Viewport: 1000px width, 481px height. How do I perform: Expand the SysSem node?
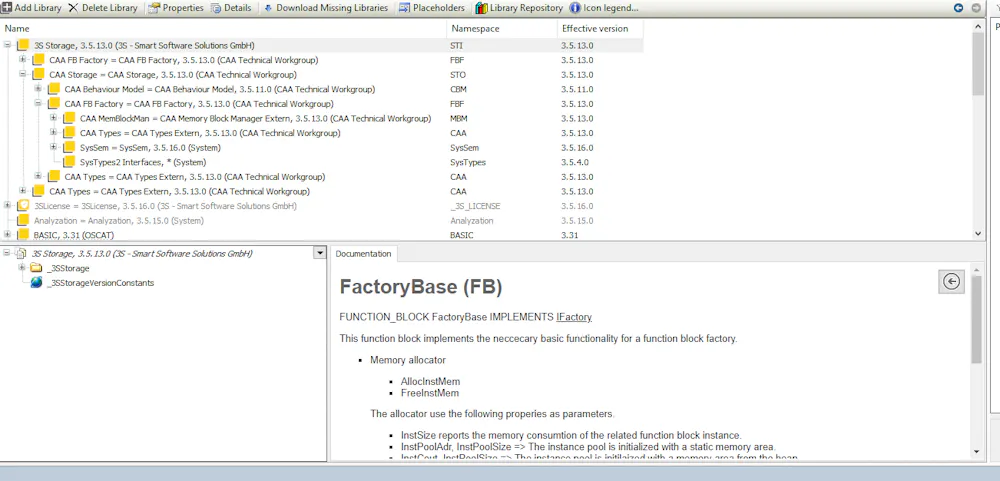coord(54,147)
